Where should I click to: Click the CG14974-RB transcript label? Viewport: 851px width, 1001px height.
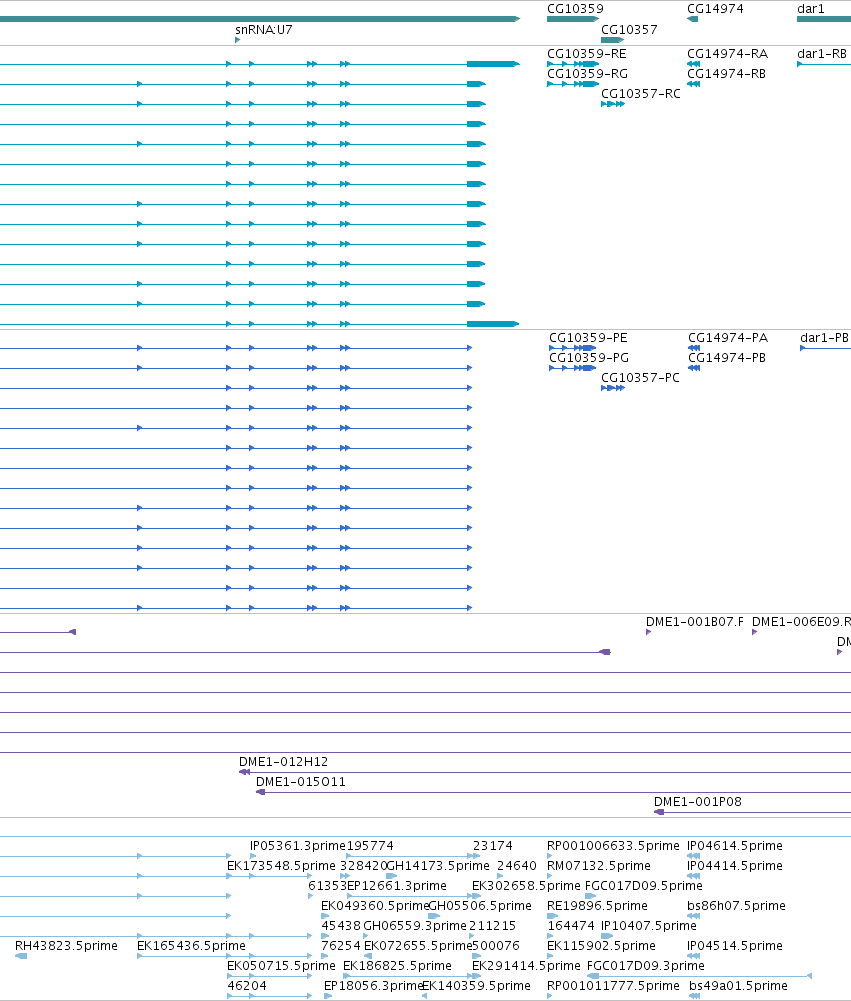coord(727,74)
